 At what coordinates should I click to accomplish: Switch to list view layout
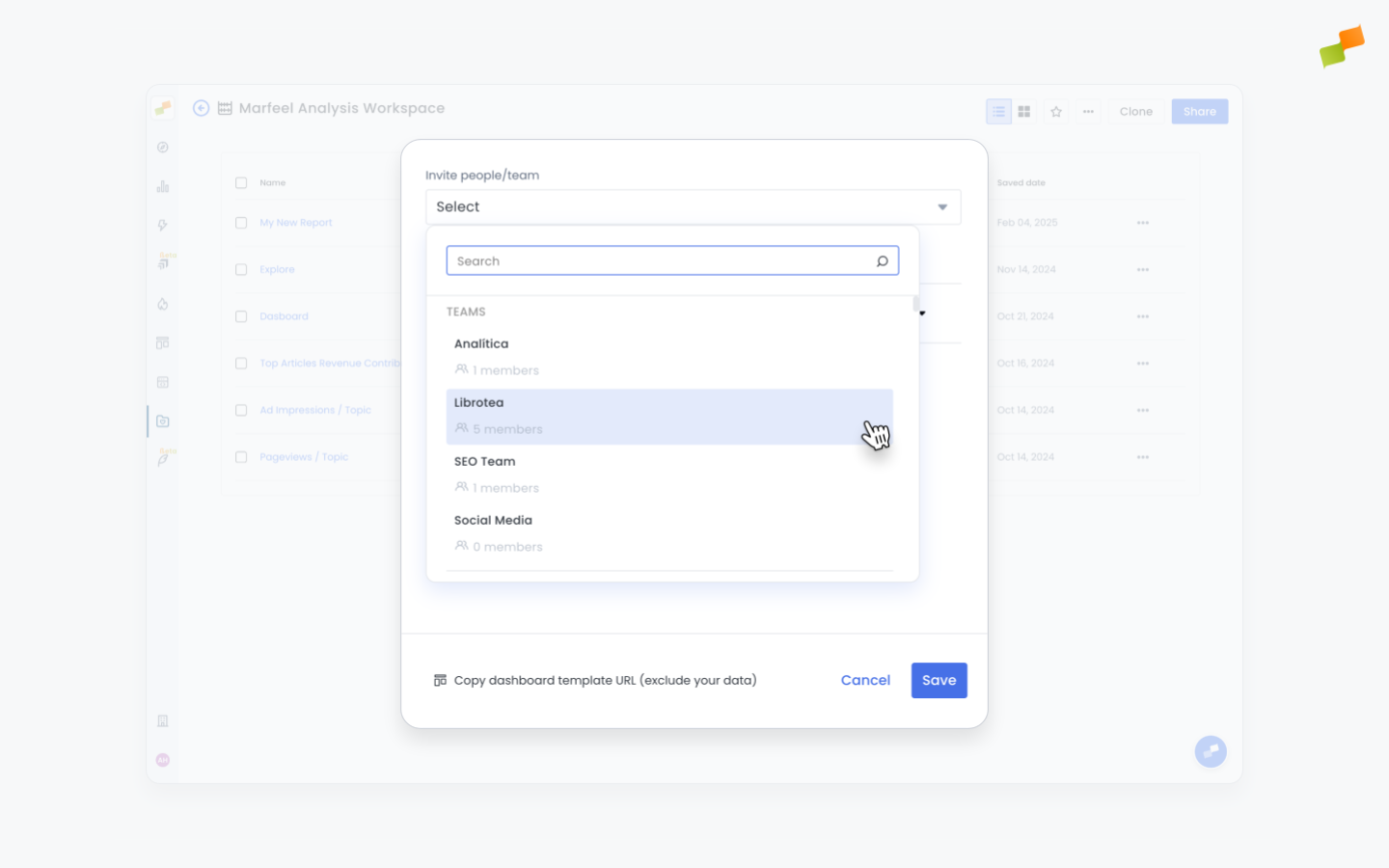[998, 111]
